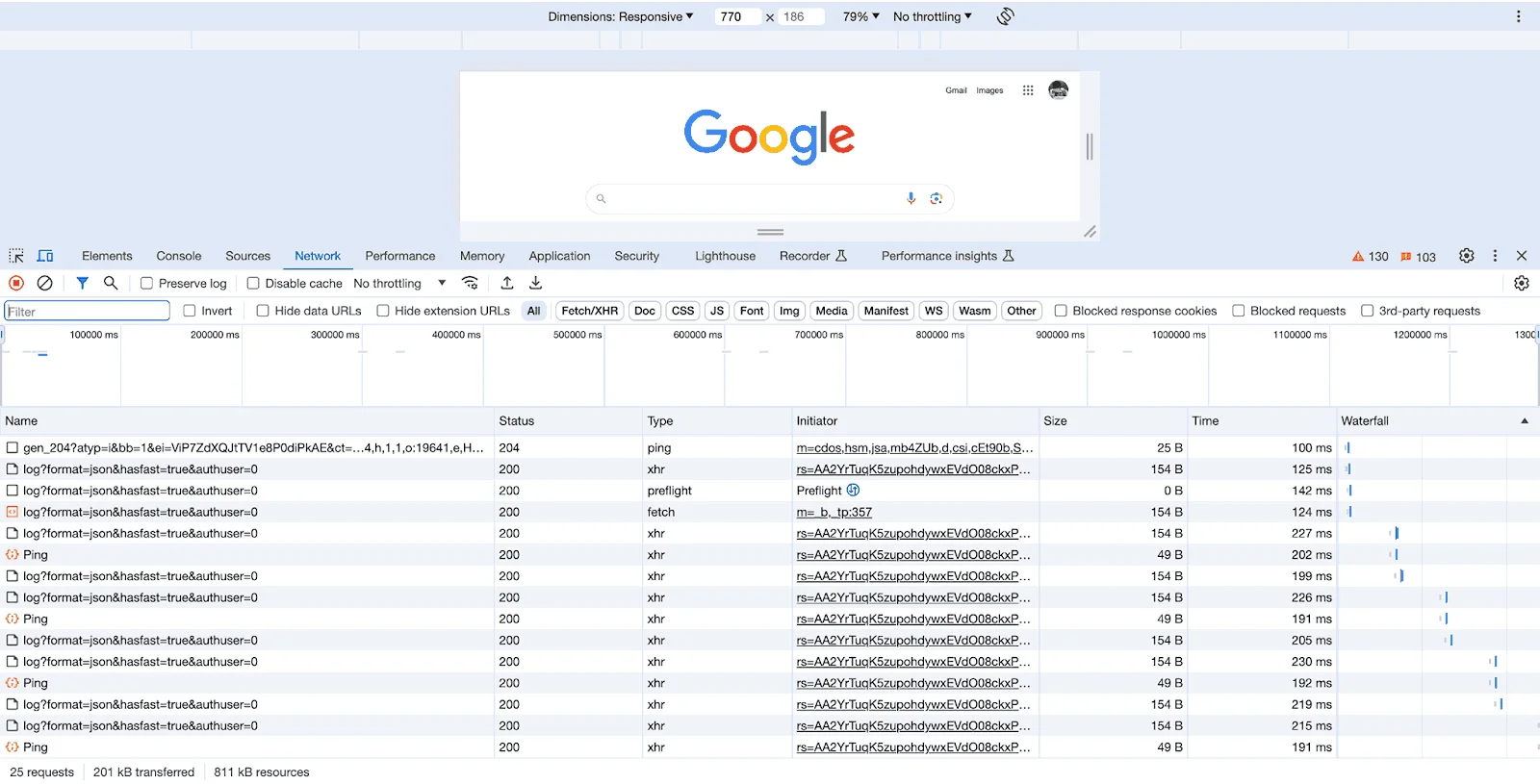The width and height of the screenshot is (1540, 784).
Task: Sort by Size column header
Action: click(x=1113, y=420)
